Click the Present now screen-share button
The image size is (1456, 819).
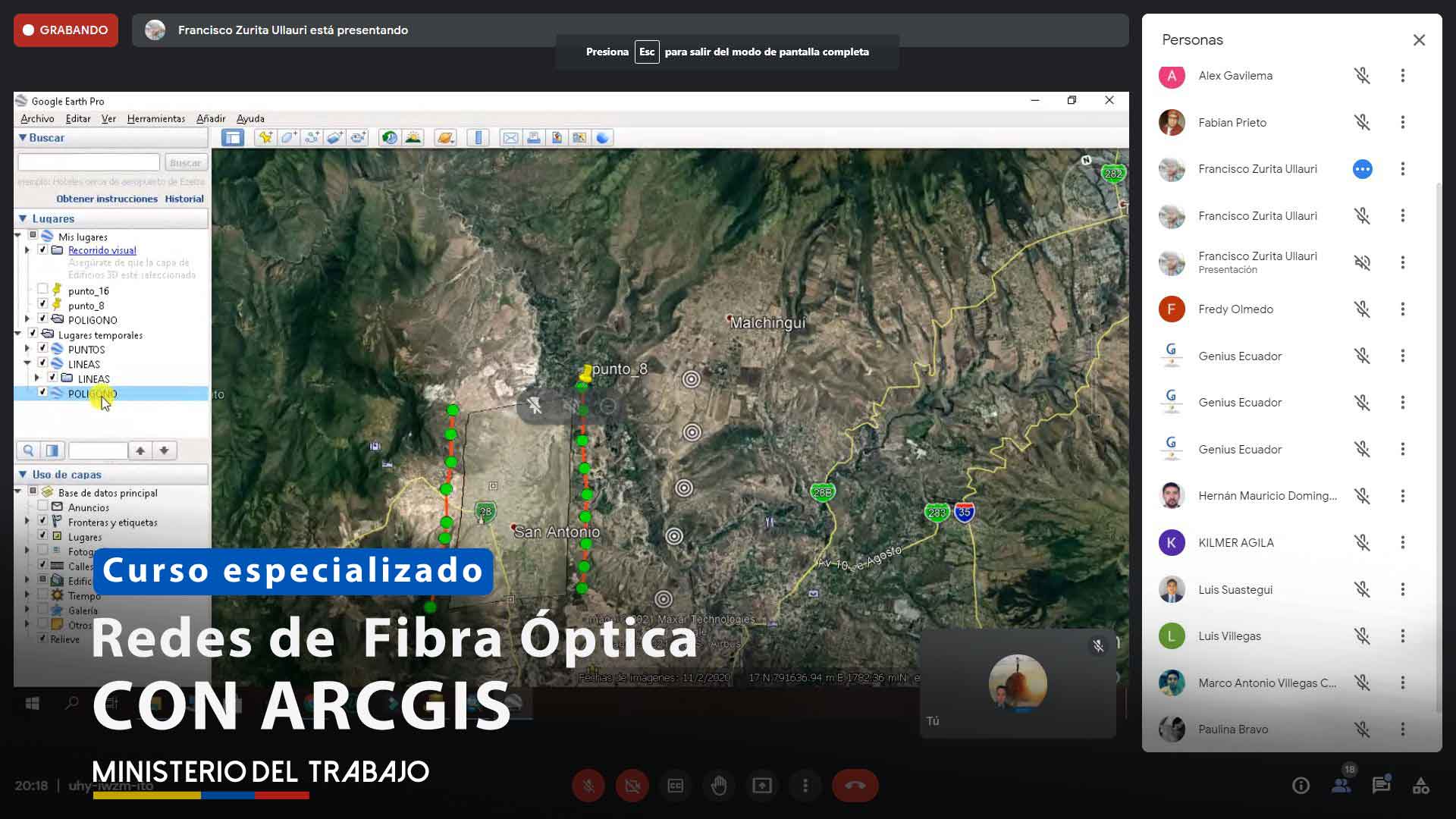click(762, 786)
